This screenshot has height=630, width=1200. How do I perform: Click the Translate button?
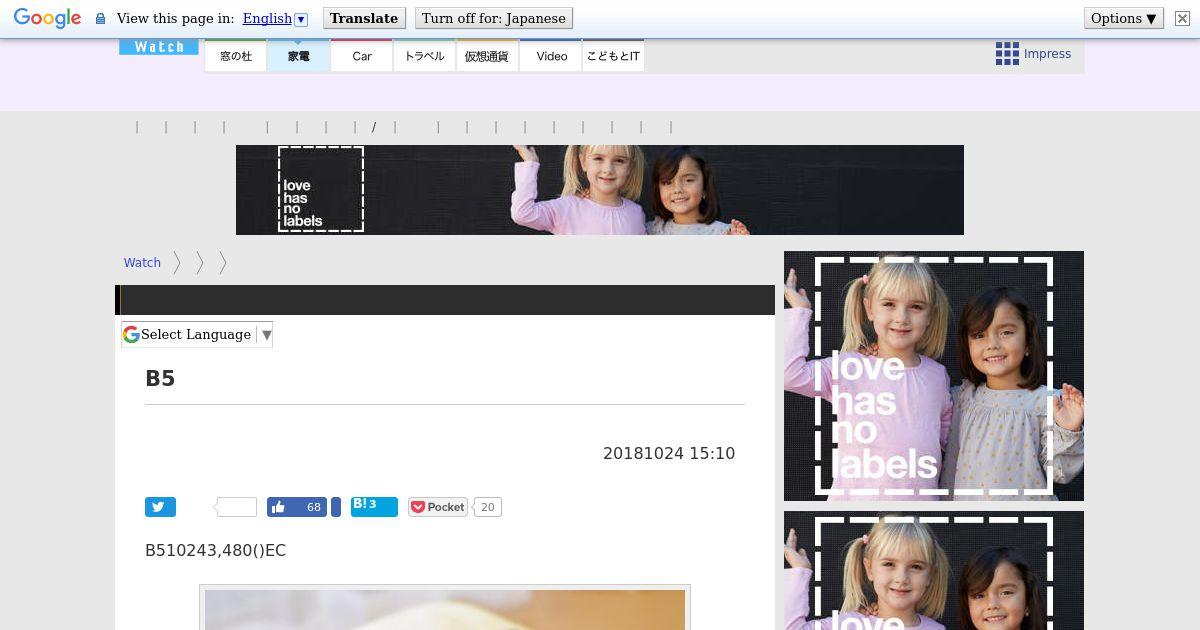(x=364, y=18)
